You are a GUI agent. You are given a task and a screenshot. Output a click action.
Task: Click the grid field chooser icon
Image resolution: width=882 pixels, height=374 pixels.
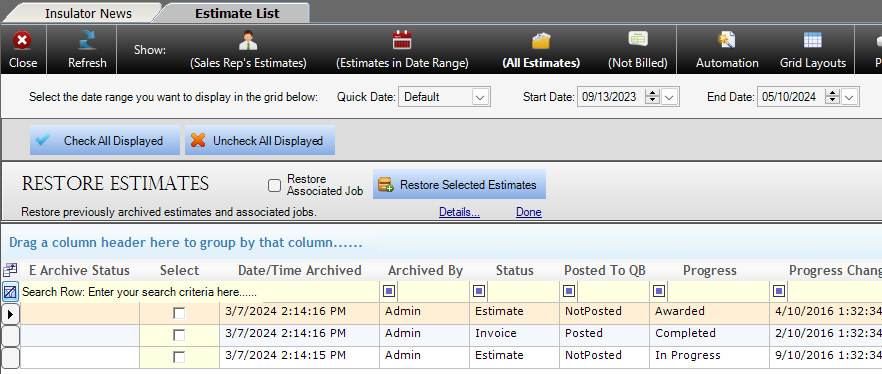tap(10, 270)
